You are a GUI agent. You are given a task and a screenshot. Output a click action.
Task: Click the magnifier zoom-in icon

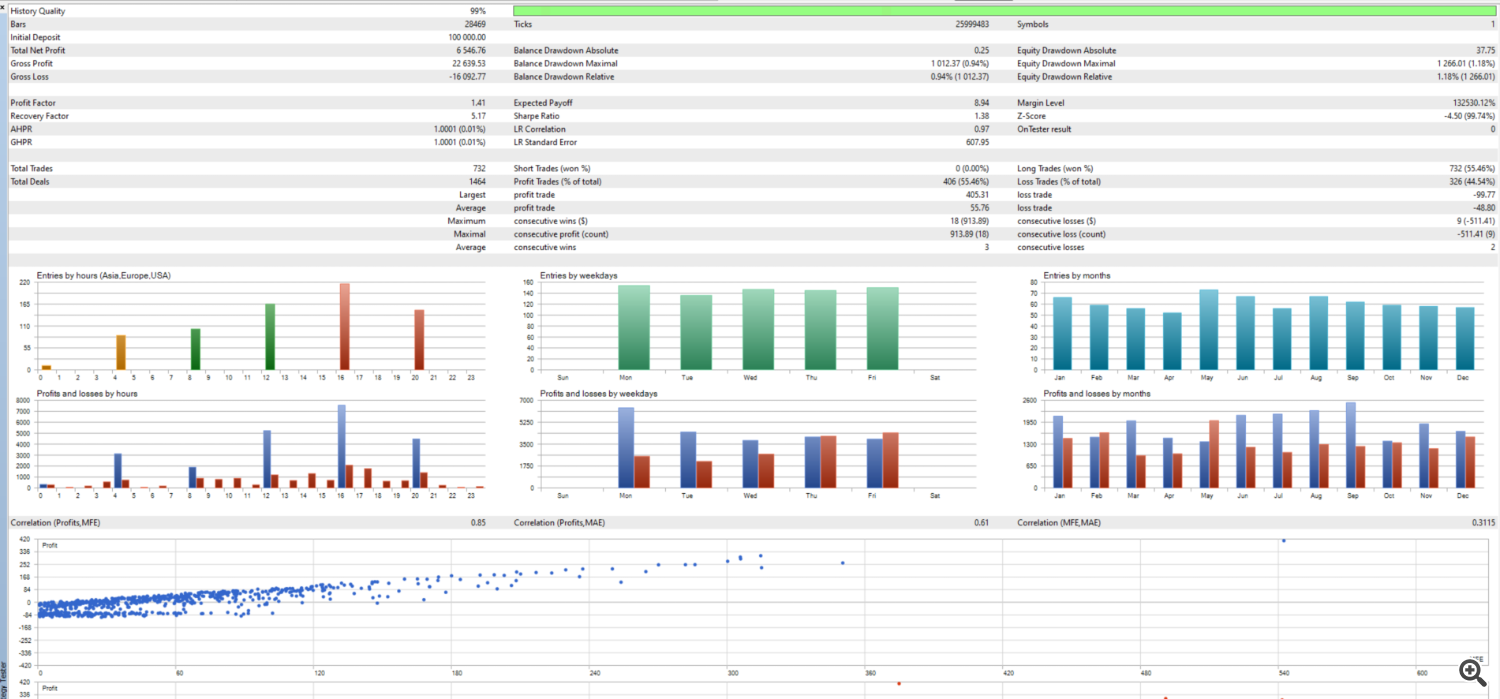pos(1472,670)
